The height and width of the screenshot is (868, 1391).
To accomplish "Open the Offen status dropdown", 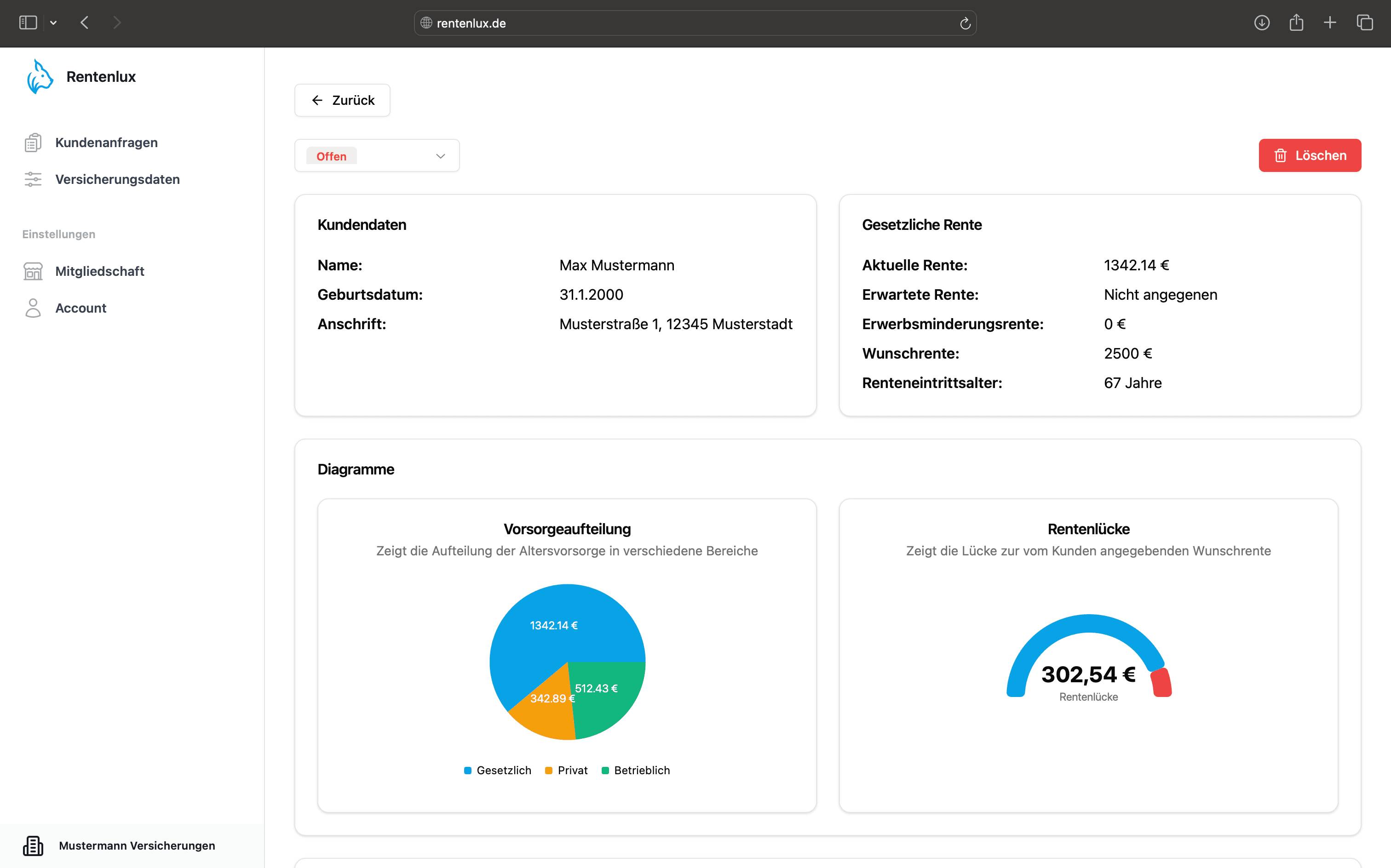I will [376, 155].
